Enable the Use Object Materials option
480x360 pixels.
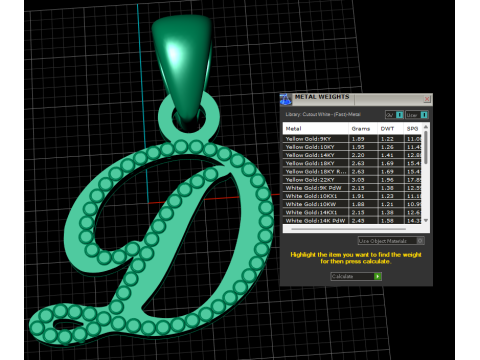(391, 241)
